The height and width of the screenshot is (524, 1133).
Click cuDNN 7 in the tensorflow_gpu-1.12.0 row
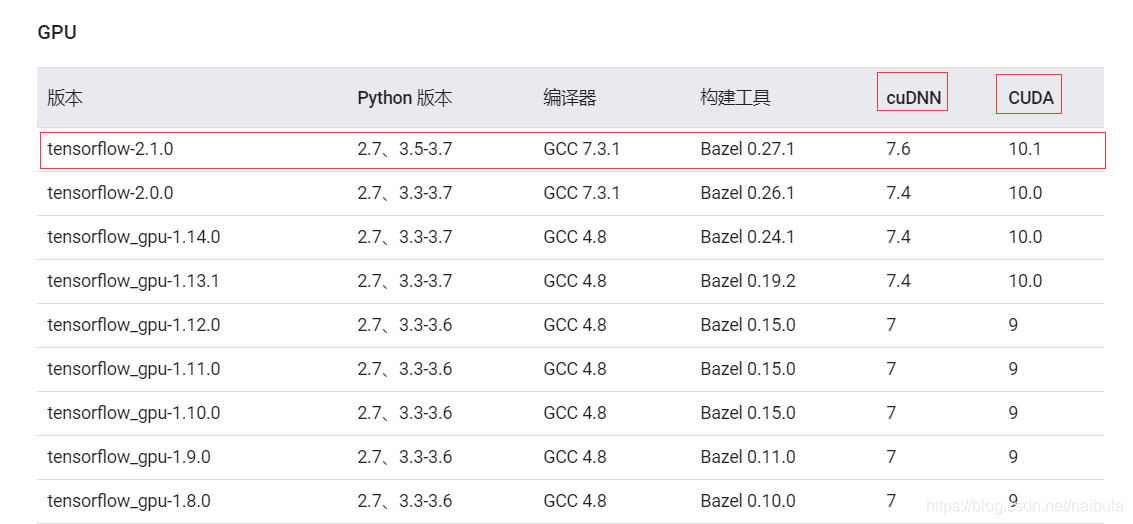click(892, 325)
